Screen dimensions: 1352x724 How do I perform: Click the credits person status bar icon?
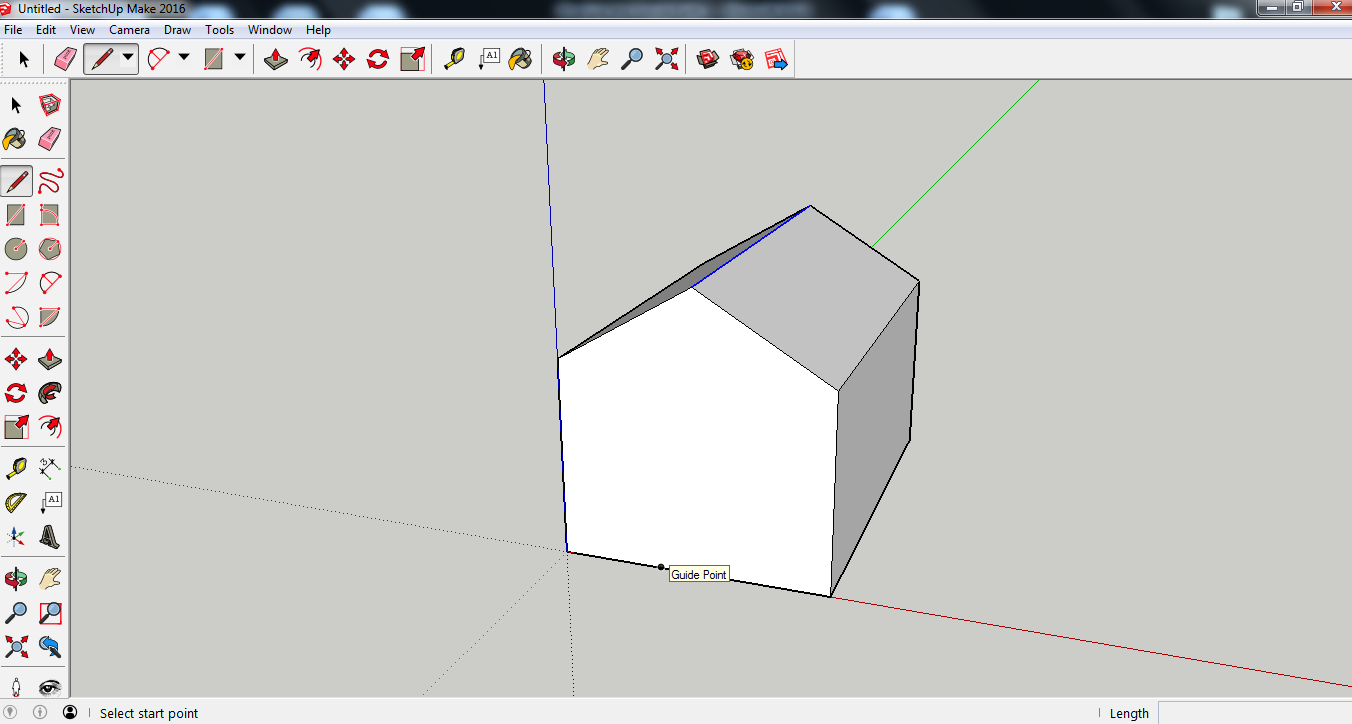point(40,713)
